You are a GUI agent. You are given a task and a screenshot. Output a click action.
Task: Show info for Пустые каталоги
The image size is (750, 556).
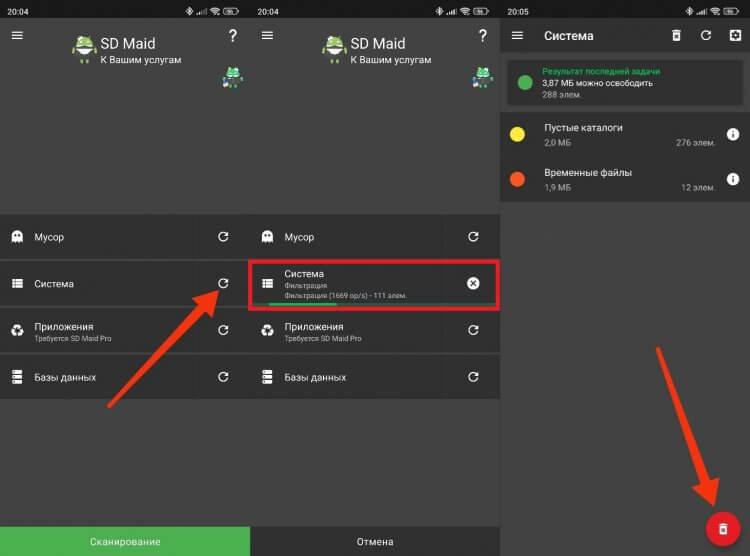coord(733,134)
